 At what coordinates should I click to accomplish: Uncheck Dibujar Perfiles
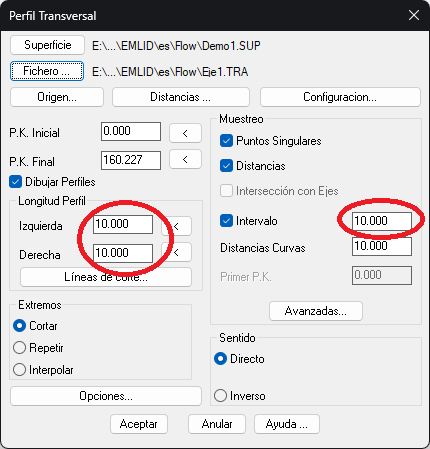click(x=15, y=182)
